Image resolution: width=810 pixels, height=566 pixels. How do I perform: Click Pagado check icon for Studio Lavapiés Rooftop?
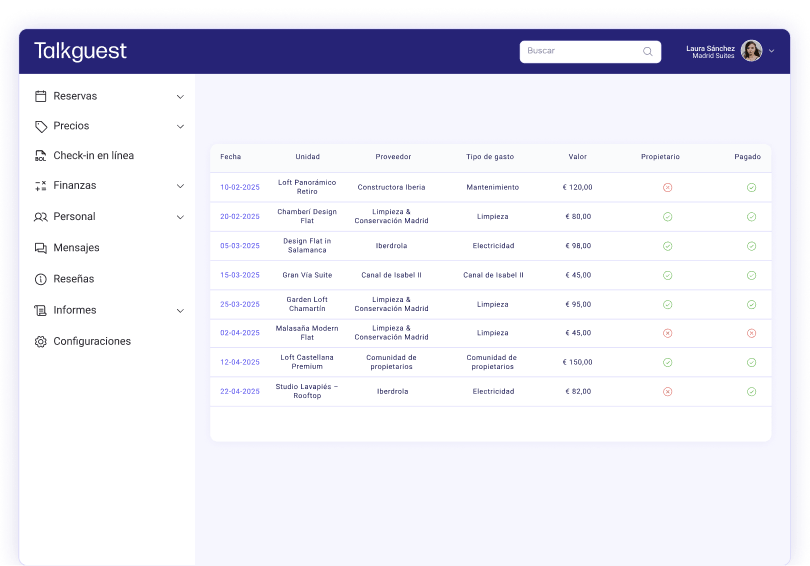click(751, 391)
